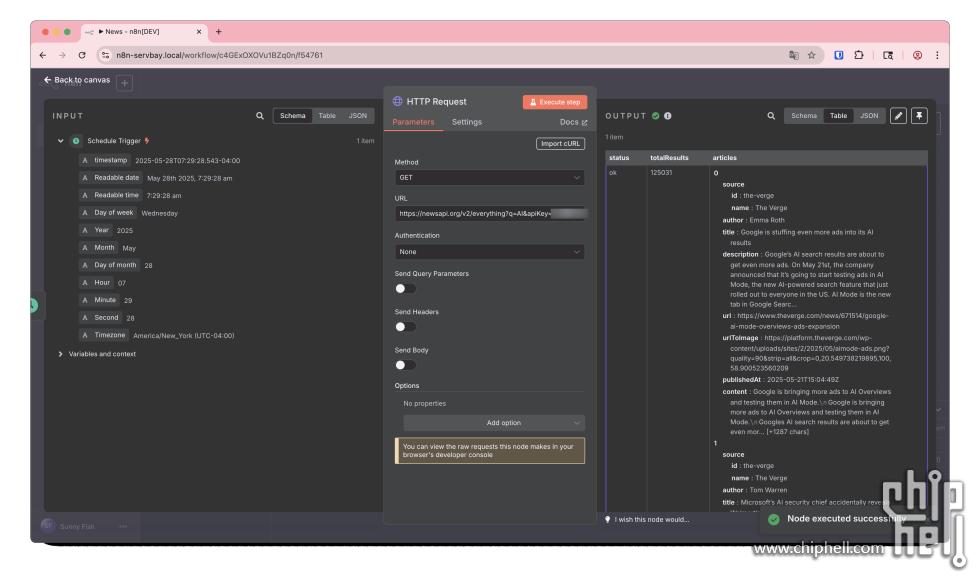
Task: Select Table view in INPUT panel
Action: [x=327, y=116]
